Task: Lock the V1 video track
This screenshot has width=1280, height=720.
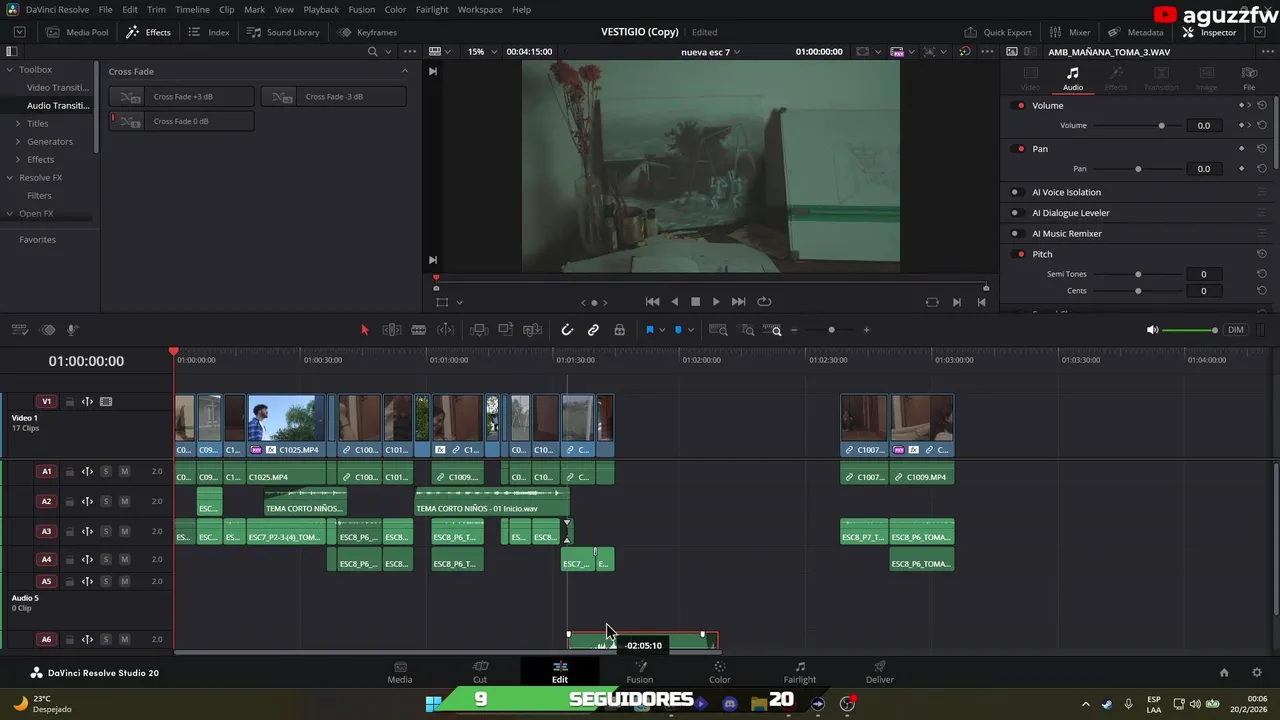Action: click(x=69, y=402)
